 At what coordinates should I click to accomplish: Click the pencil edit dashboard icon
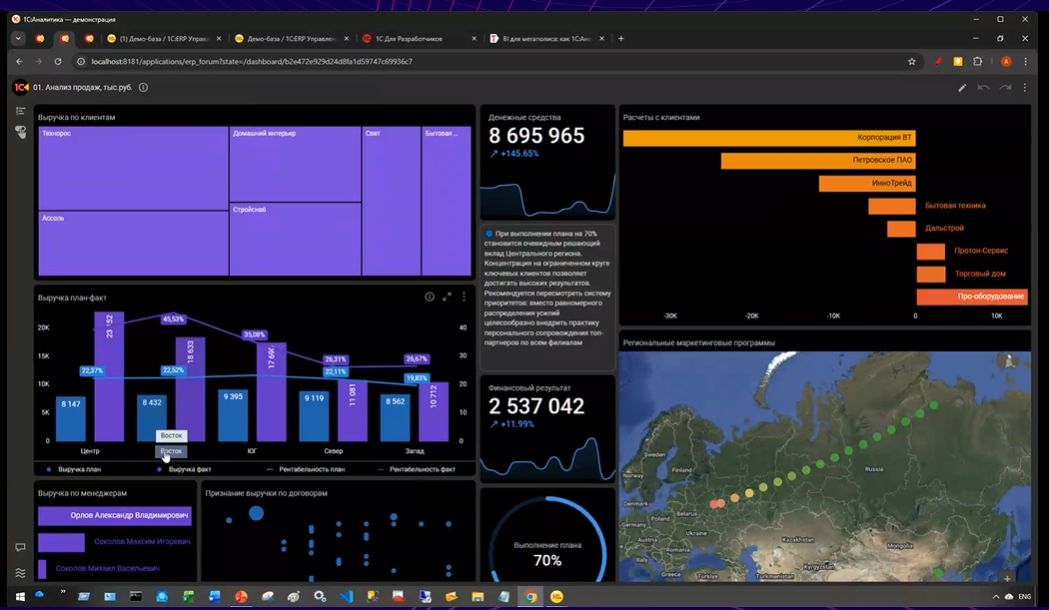click(962, 88)
